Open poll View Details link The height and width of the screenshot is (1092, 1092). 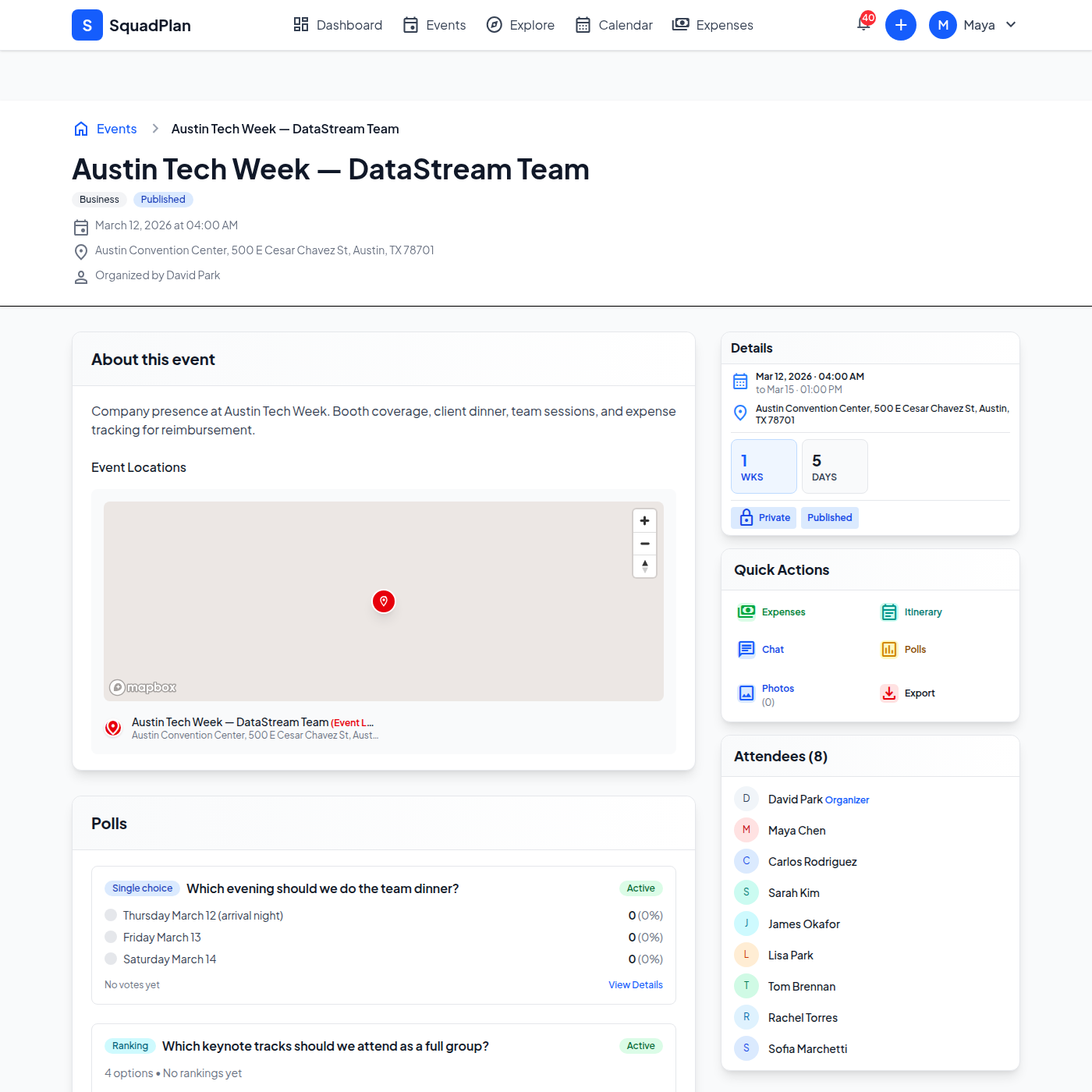(635, 984)
